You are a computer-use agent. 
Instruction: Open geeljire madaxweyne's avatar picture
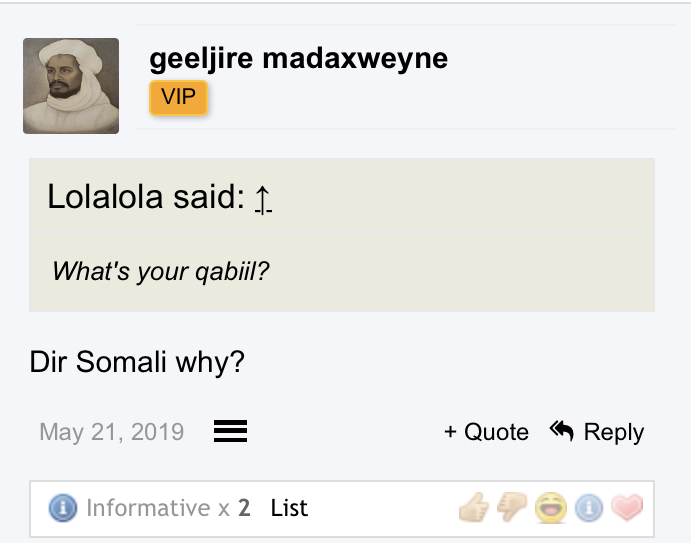click(71, 86)
